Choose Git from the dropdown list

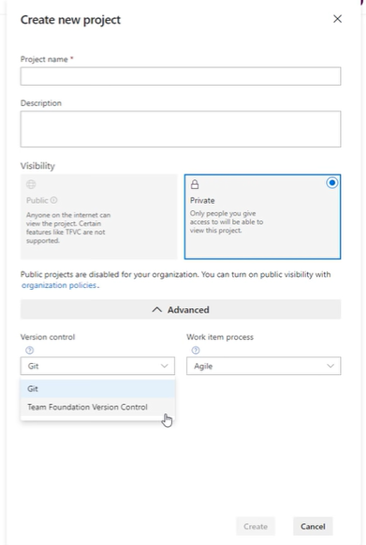(97, 389)
